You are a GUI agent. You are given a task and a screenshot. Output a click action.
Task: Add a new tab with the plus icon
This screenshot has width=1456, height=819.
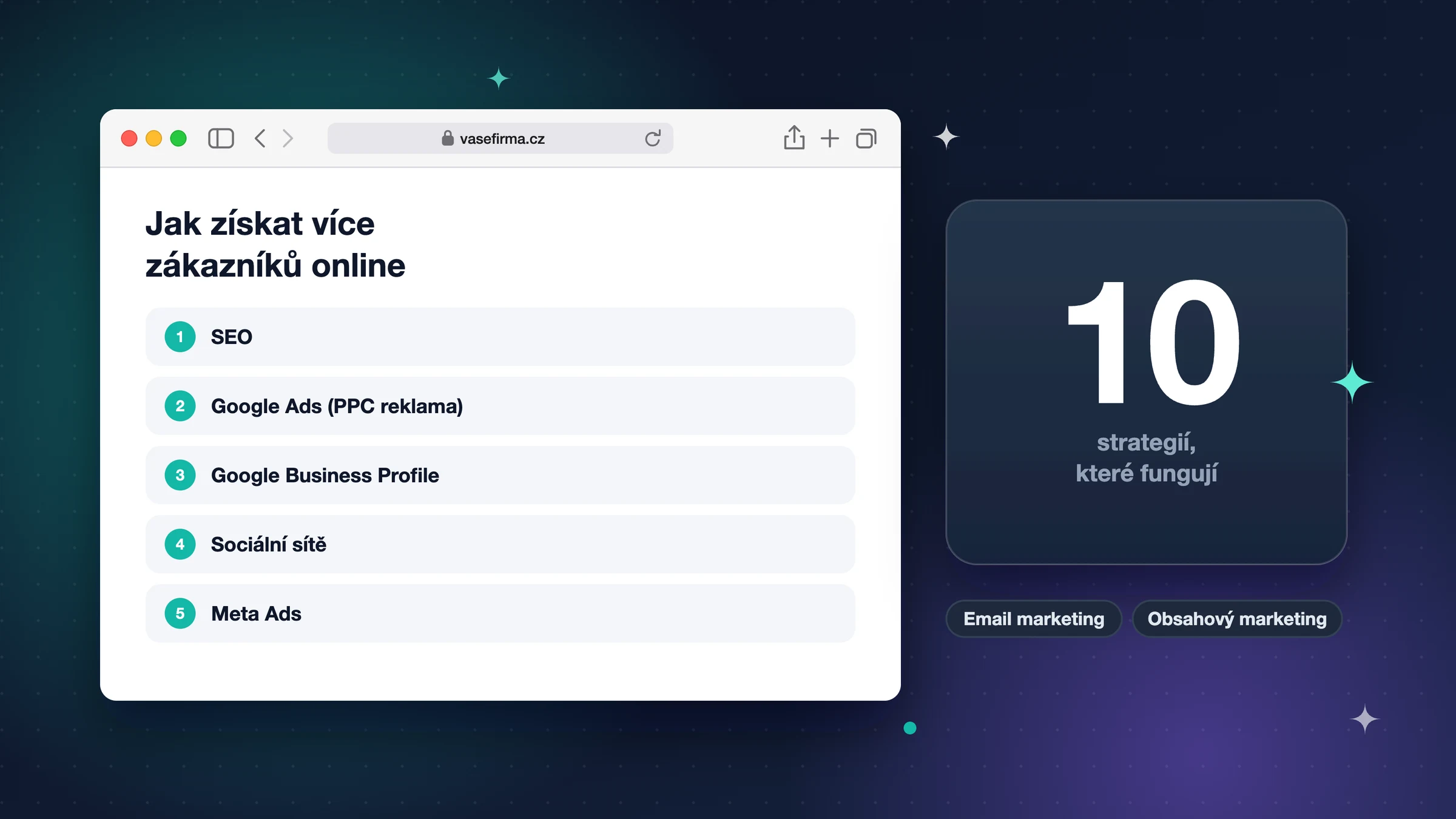pyautogui.click(x=829, y=138)
